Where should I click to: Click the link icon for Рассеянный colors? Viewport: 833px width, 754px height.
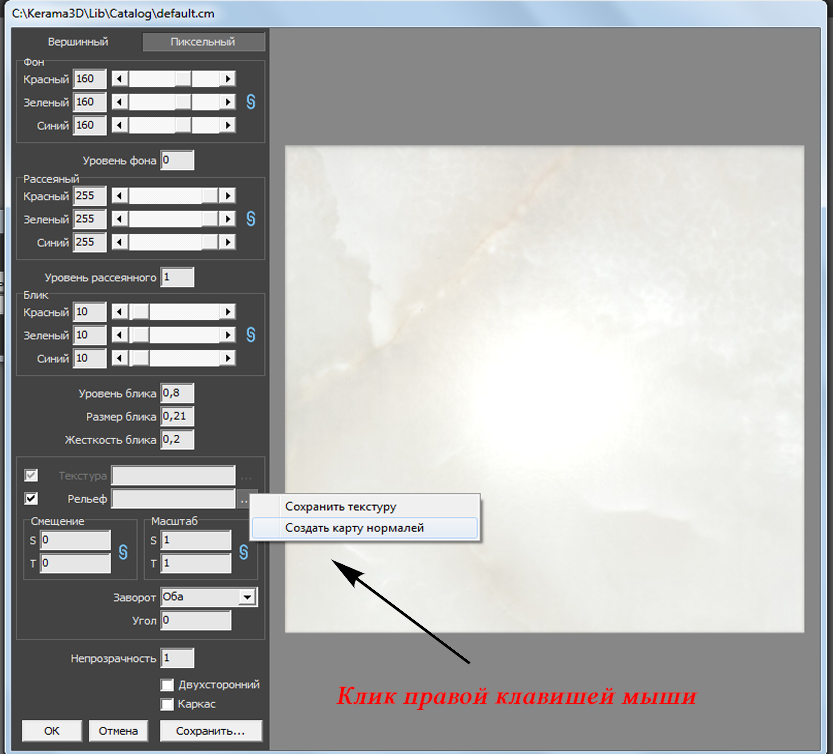(x=251, y=219)
